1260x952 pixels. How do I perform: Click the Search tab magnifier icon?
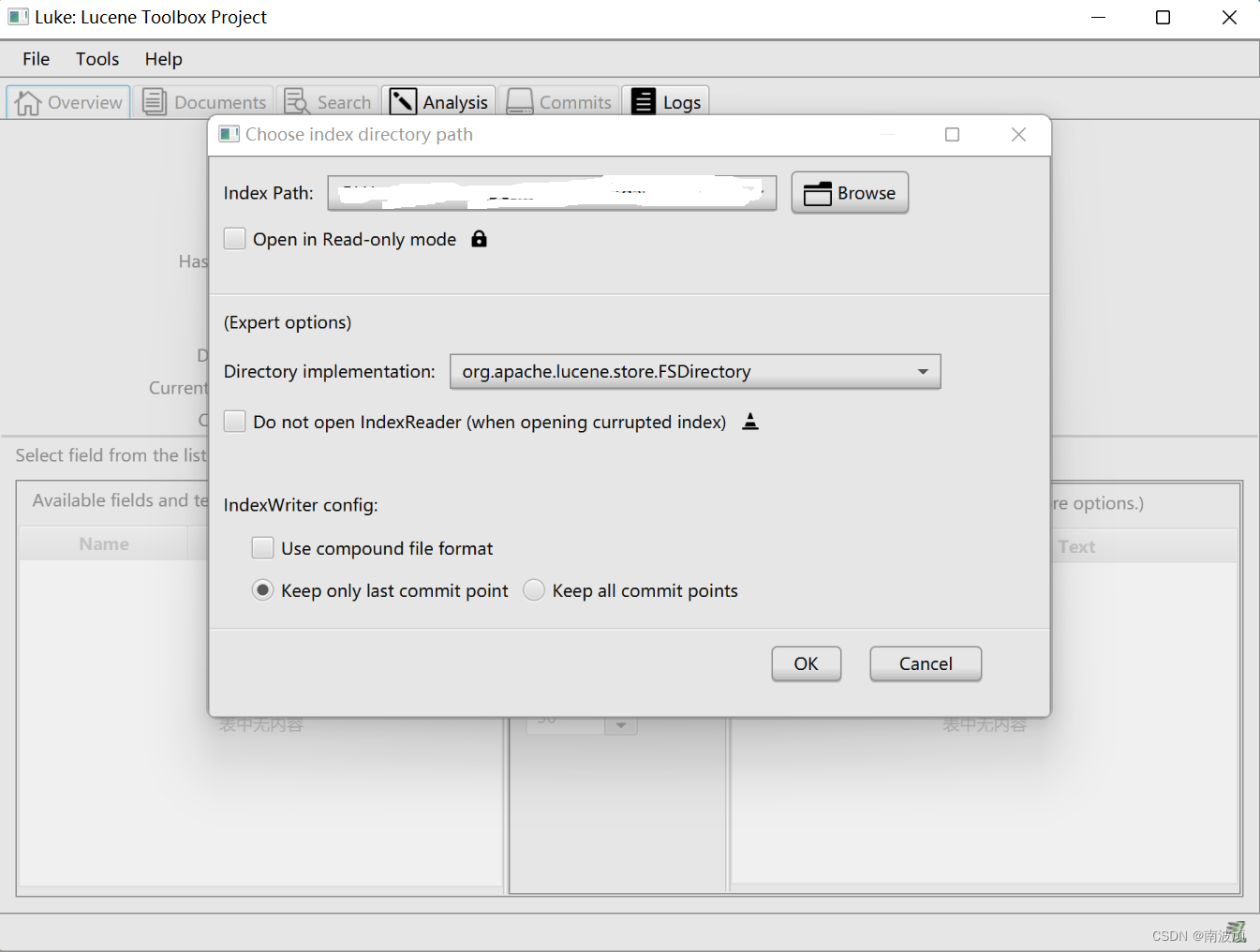pyautogui.click(x=297, y=102)
